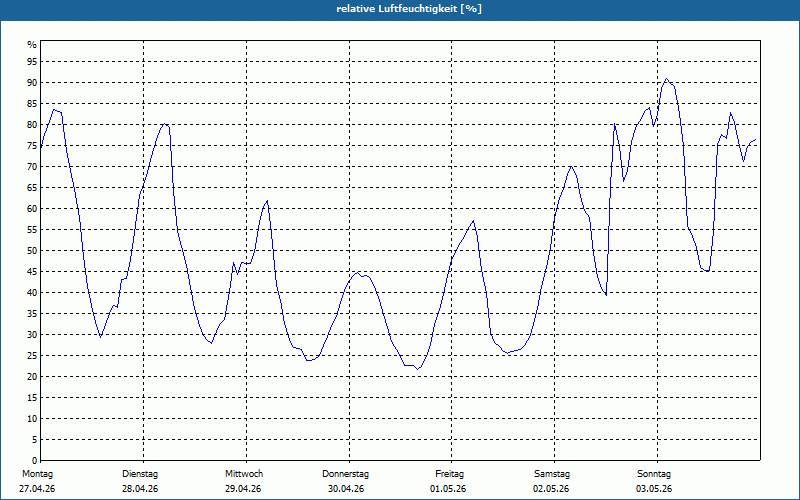
Task: Select the '03.05.26' date label
Action: tap(654, 489)
